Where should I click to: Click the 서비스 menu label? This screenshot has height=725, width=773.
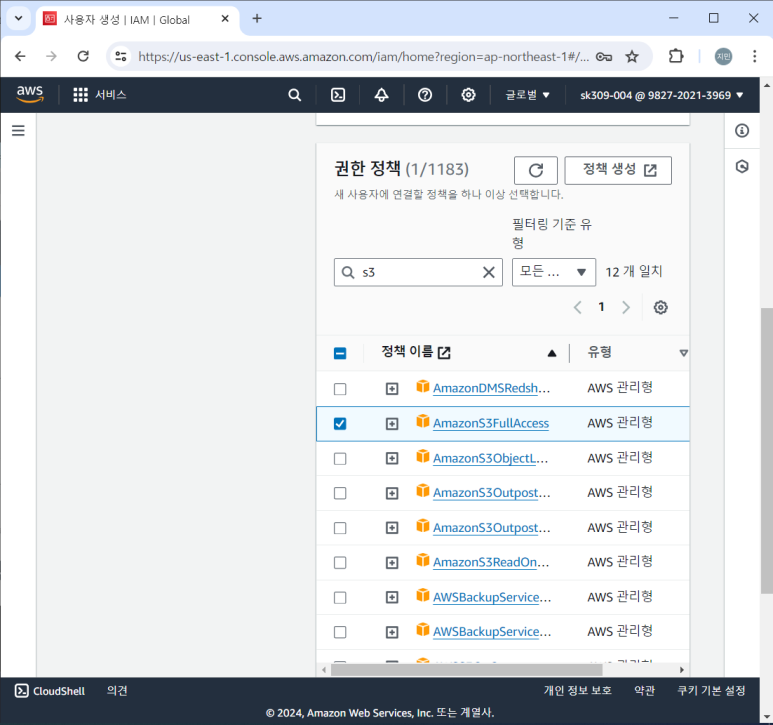(111, 95)
